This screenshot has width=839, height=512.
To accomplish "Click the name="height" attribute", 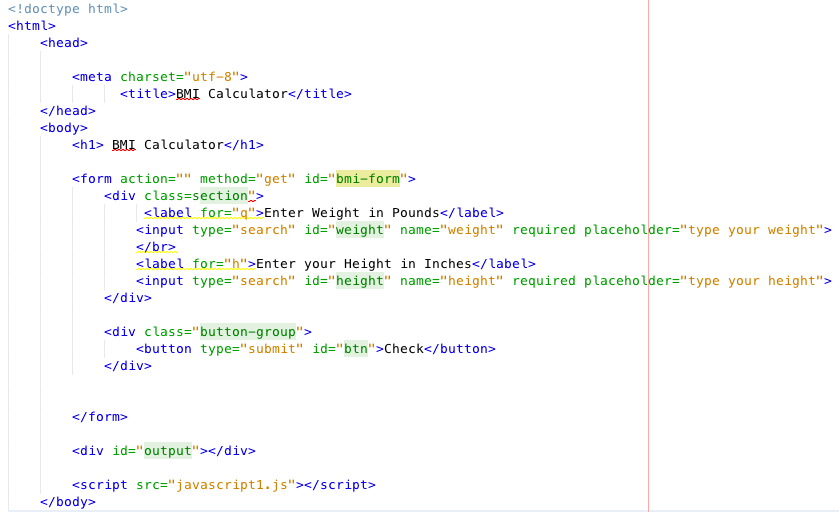I will click(x=452, y=281).
